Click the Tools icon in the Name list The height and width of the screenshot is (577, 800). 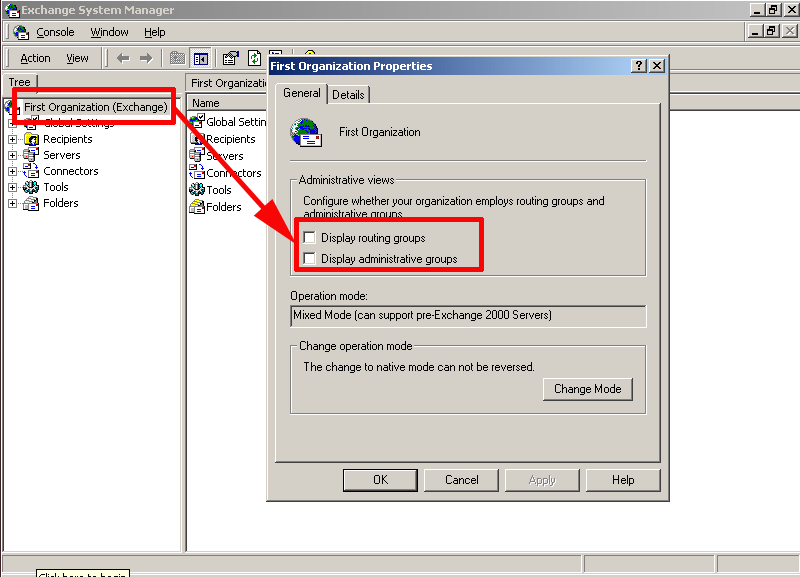click(197, 189)
